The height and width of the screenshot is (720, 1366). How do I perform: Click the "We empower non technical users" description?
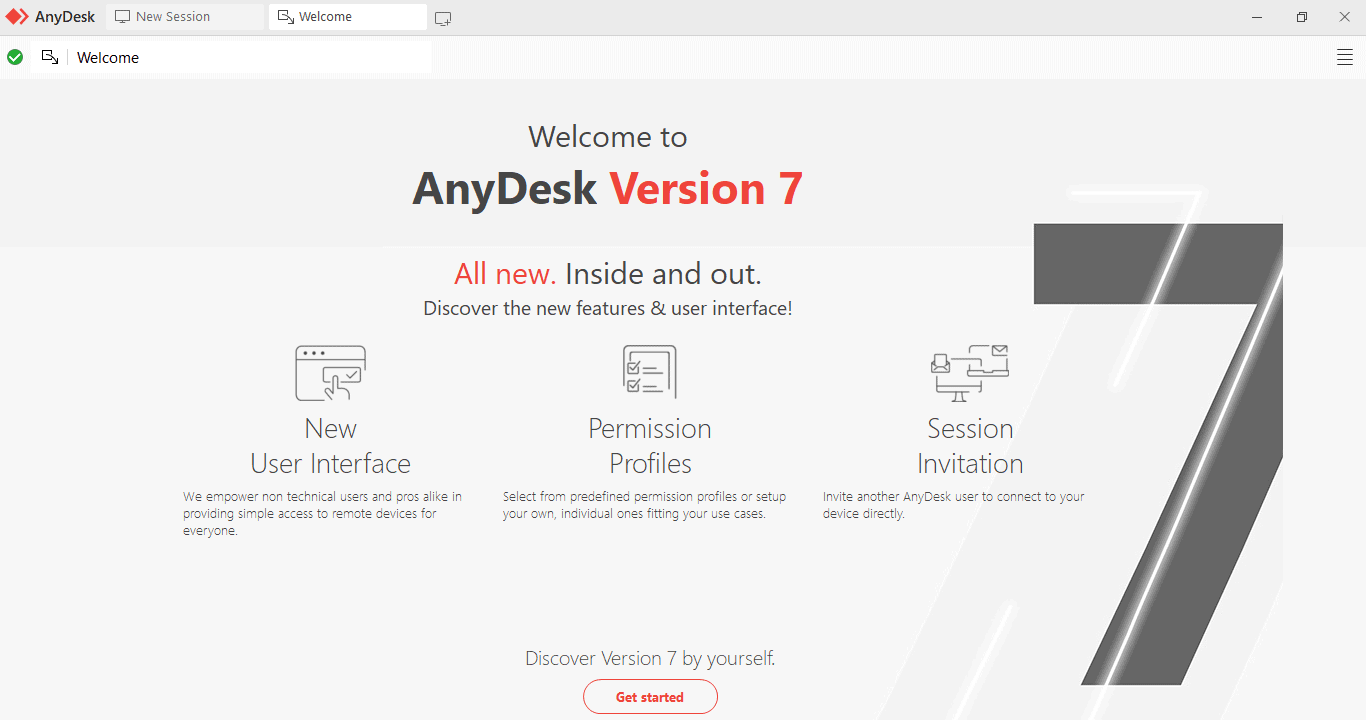pyautogui.click(x=322, y=514)
